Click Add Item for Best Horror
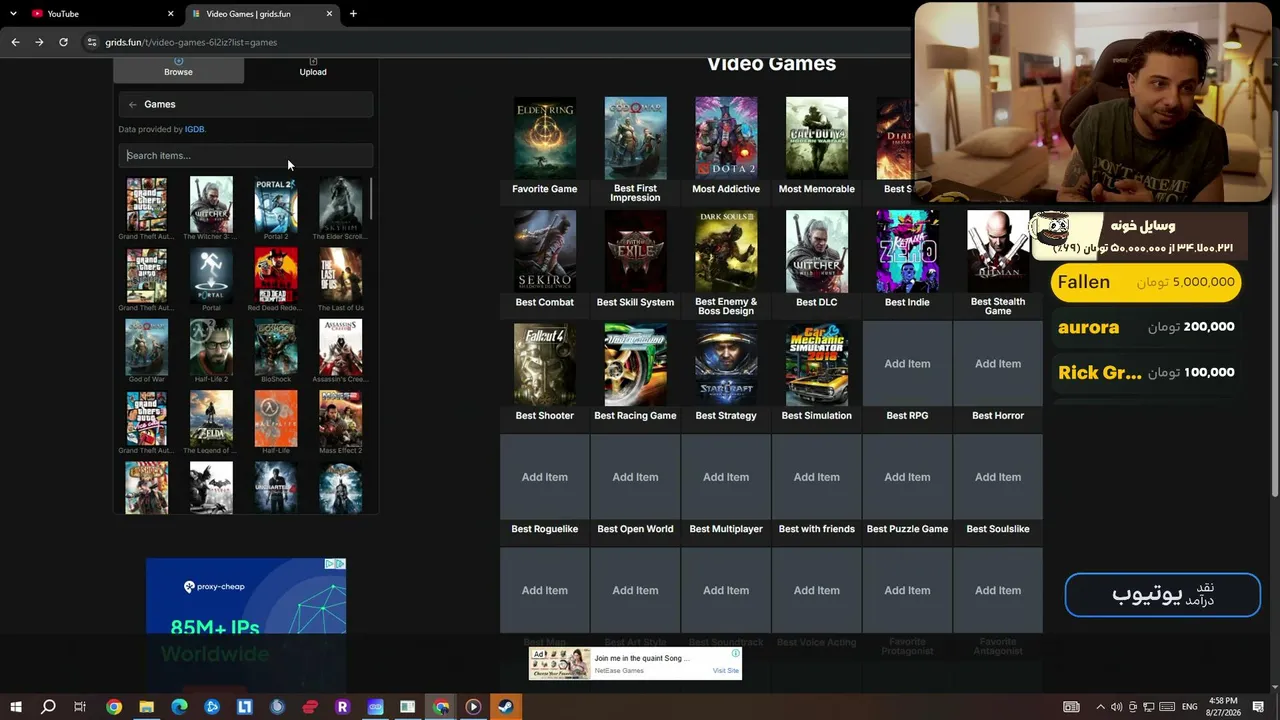This screenshot has width=1280, height=720. point(998,364)
